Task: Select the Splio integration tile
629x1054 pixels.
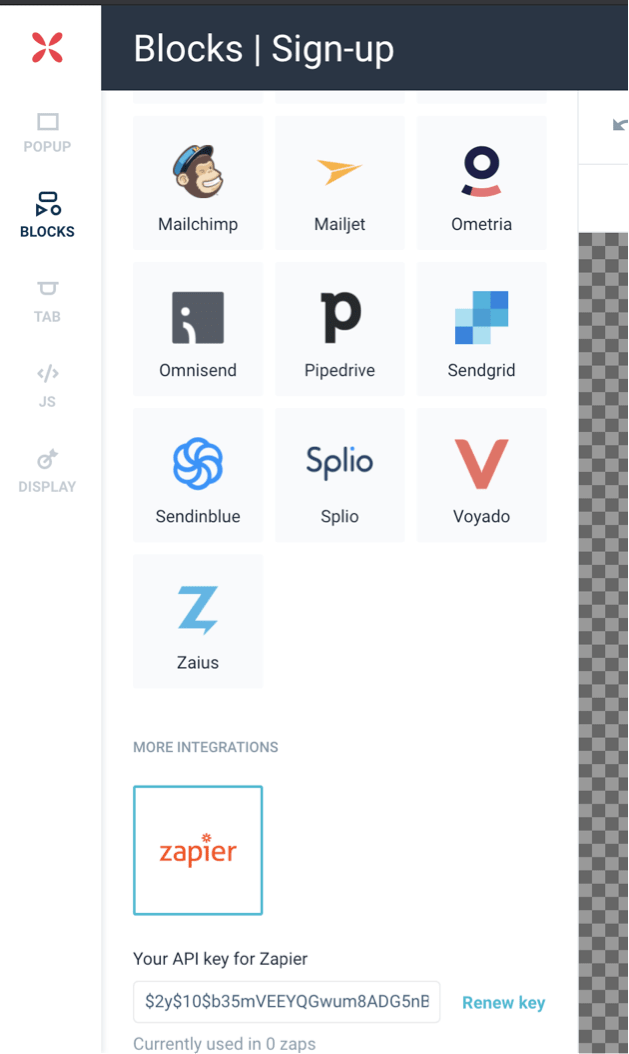Action: [339, 475]
